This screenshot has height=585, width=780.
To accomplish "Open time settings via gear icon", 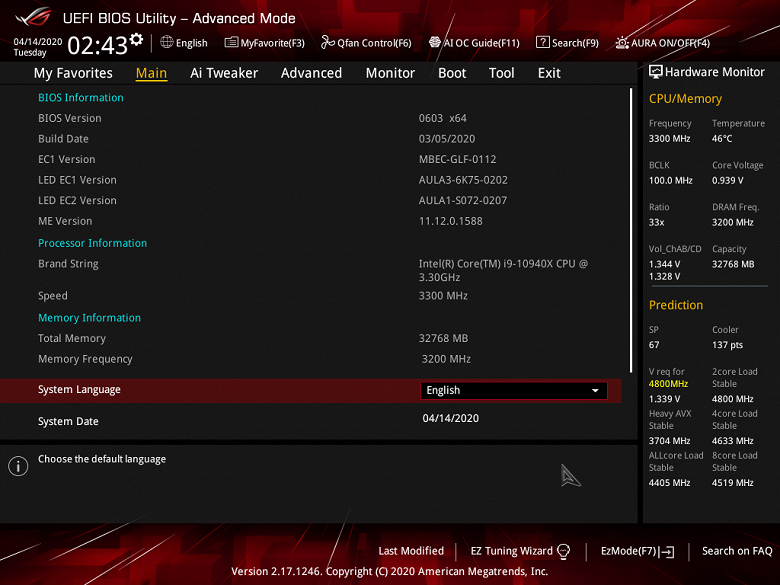I will (x=136, y=39).
